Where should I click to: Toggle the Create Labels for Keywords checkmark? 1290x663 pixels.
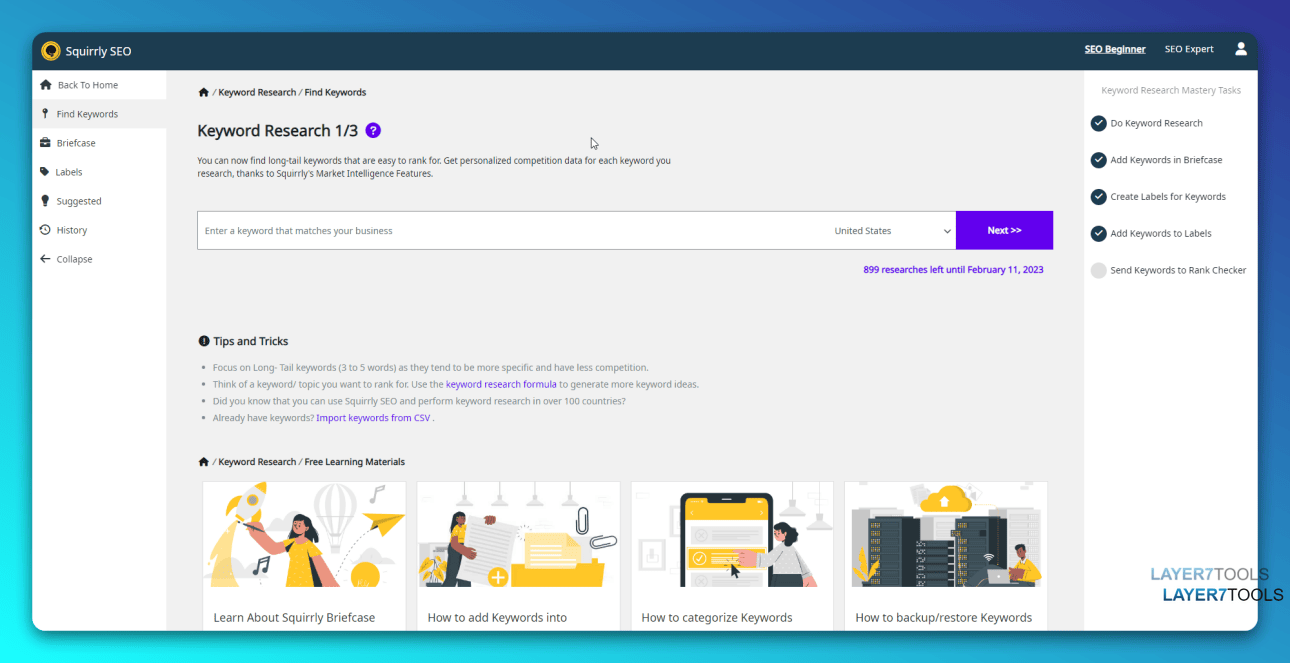(1098, 197)
